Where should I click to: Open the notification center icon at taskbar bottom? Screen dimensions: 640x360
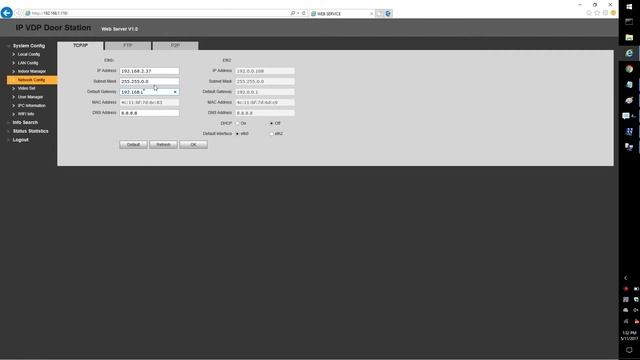(629, 350)
